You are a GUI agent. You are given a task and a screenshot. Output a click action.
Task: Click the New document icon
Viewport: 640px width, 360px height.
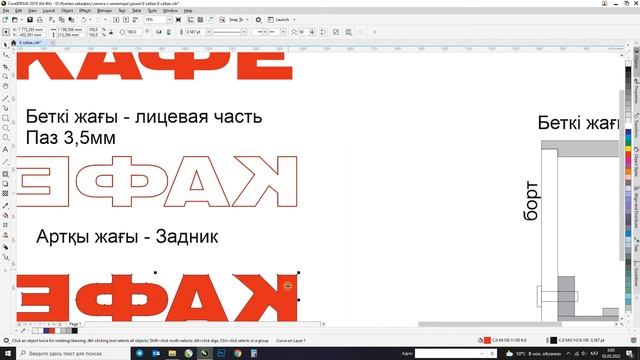(5, 20)
